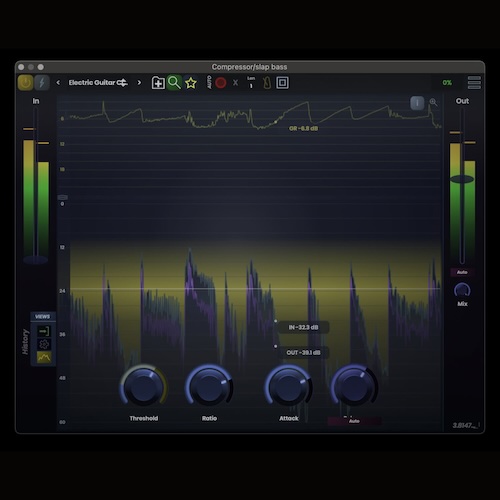Click the 0% indicator in toolbar
500x500 pixels.
(x=447, y=83)
